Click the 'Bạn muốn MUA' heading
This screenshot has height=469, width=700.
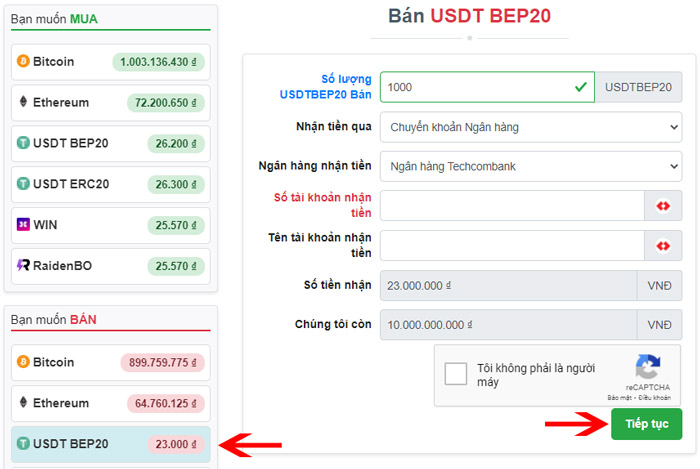click(54, 19)
